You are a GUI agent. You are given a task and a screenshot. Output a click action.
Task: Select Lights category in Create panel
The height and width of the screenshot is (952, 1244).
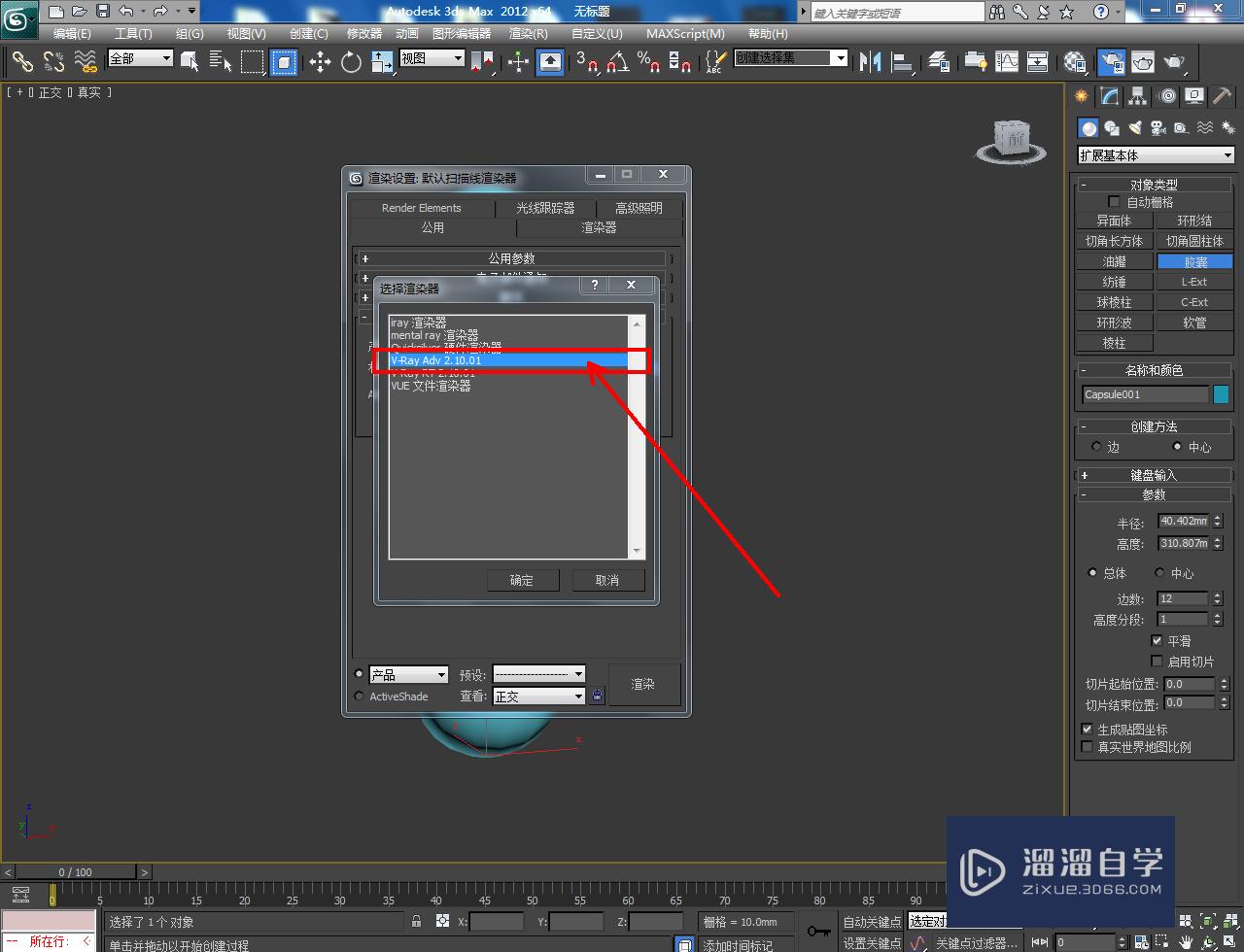click(1134, 128)
